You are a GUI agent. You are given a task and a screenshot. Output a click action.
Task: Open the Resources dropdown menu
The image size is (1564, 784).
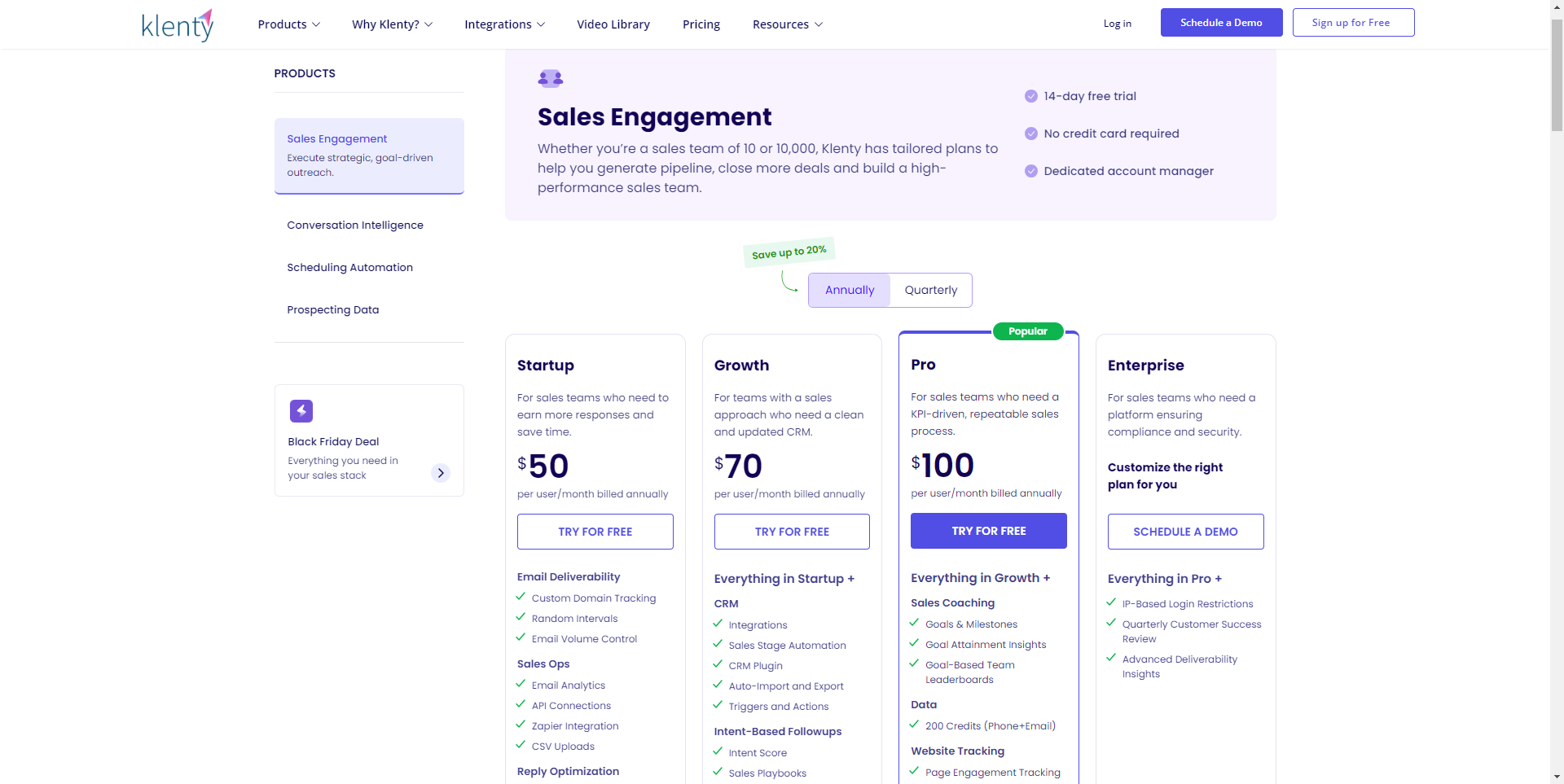788,24
